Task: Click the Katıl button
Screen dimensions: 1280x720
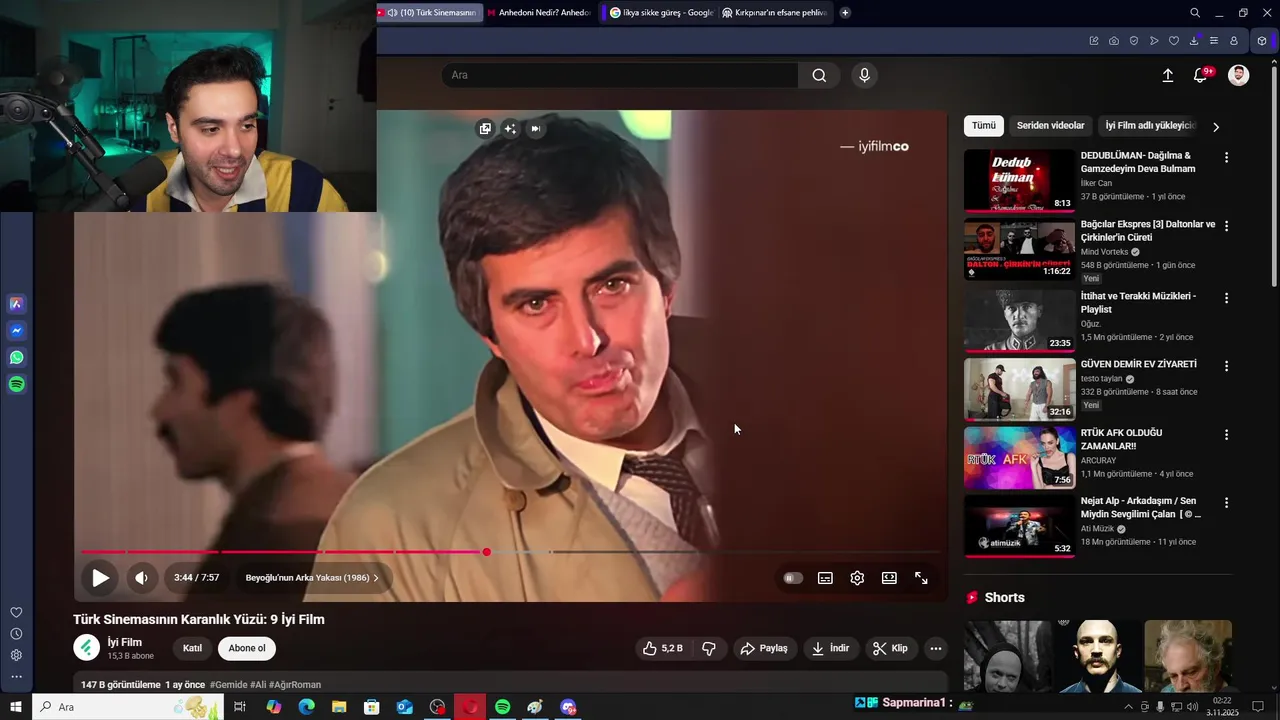Action: (192, 648)
